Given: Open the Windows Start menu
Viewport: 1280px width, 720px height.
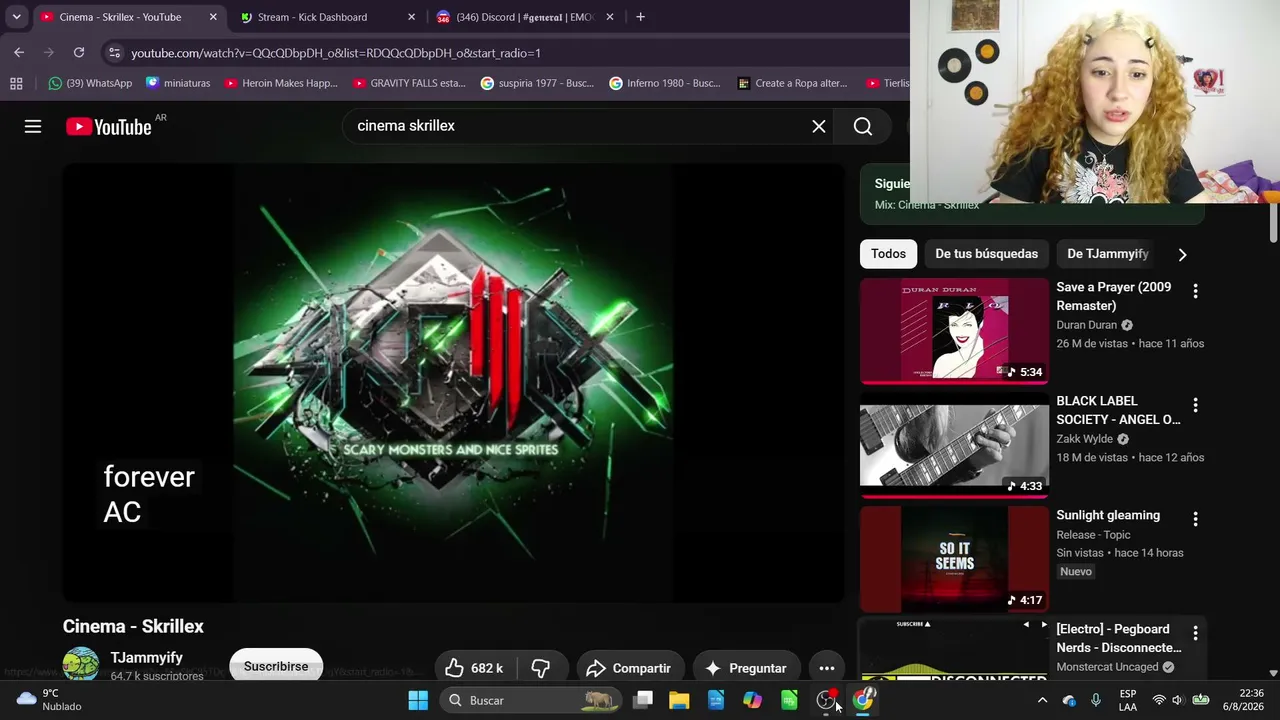Looking at the screenshot, I should pos(418,700).
